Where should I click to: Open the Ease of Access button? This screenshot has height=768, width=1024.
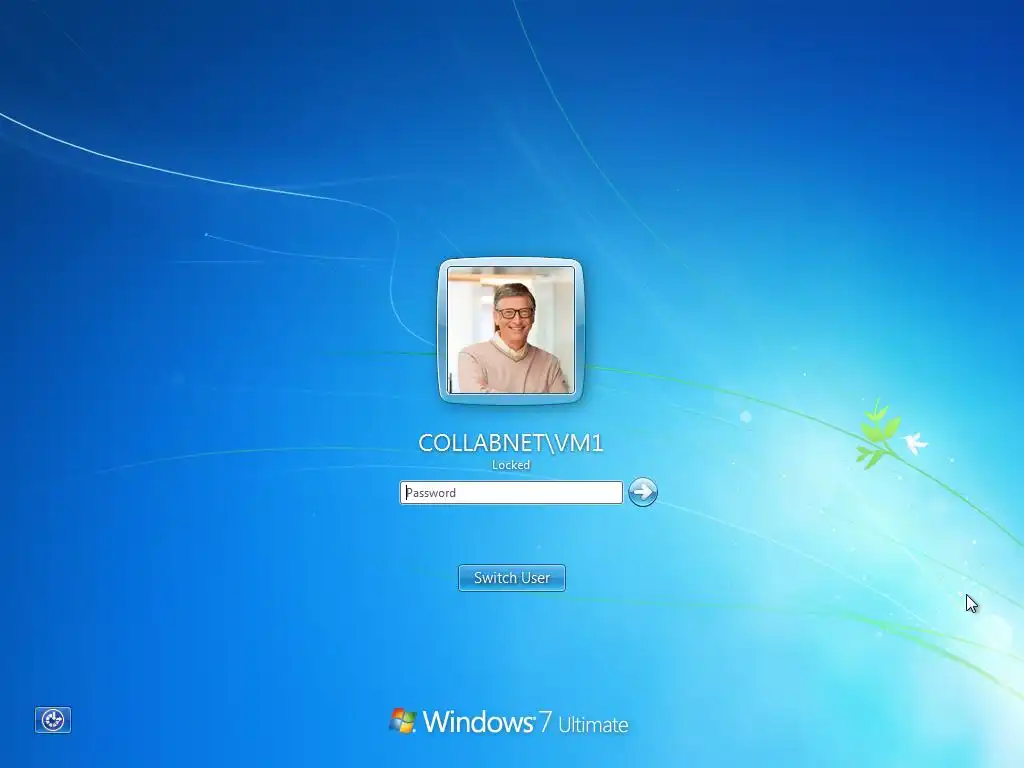tap(53, 720)
